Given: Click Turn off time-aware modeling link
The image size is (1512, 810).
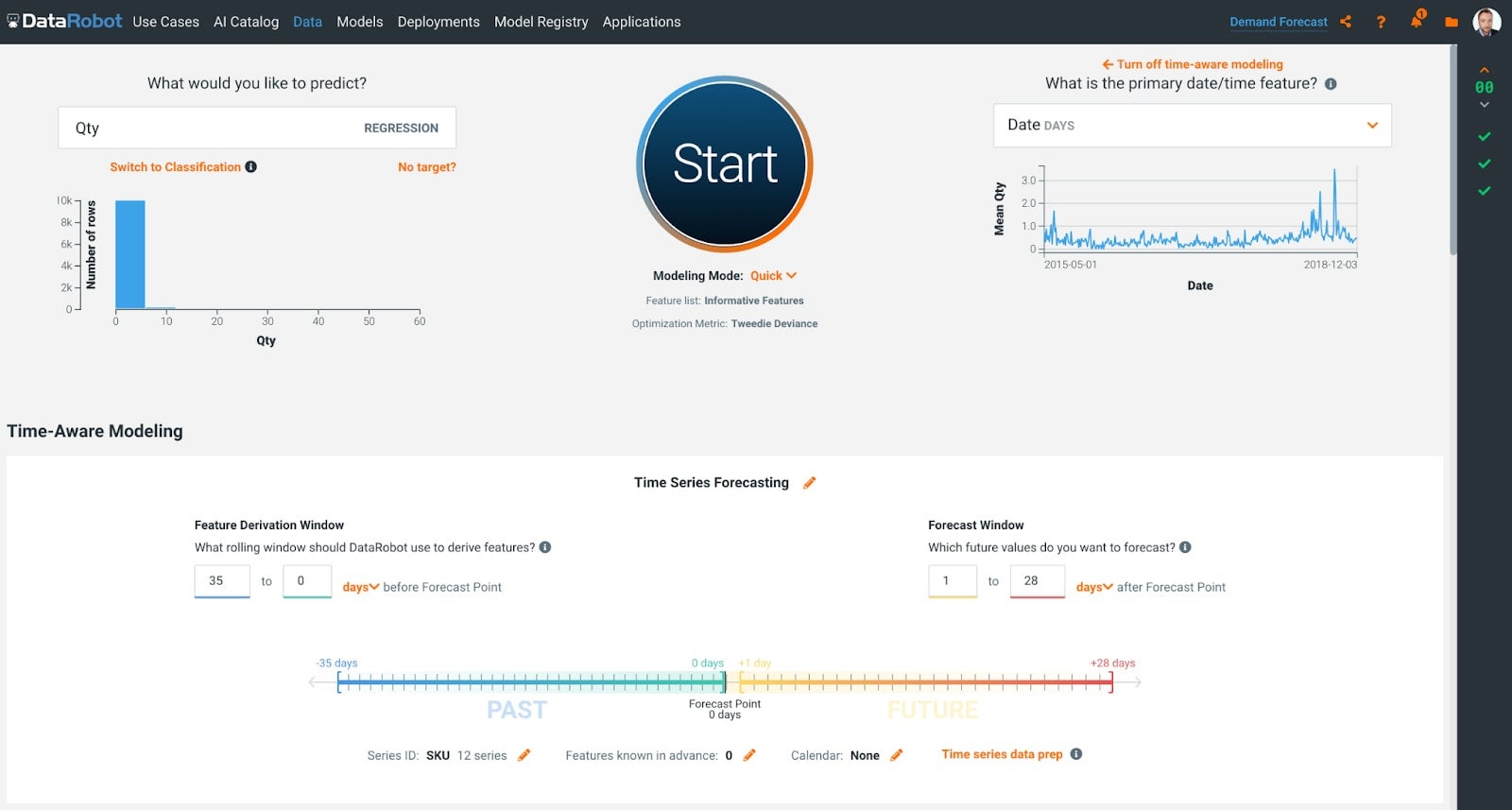Looking at the screenshot, I should pos(1193,64).
